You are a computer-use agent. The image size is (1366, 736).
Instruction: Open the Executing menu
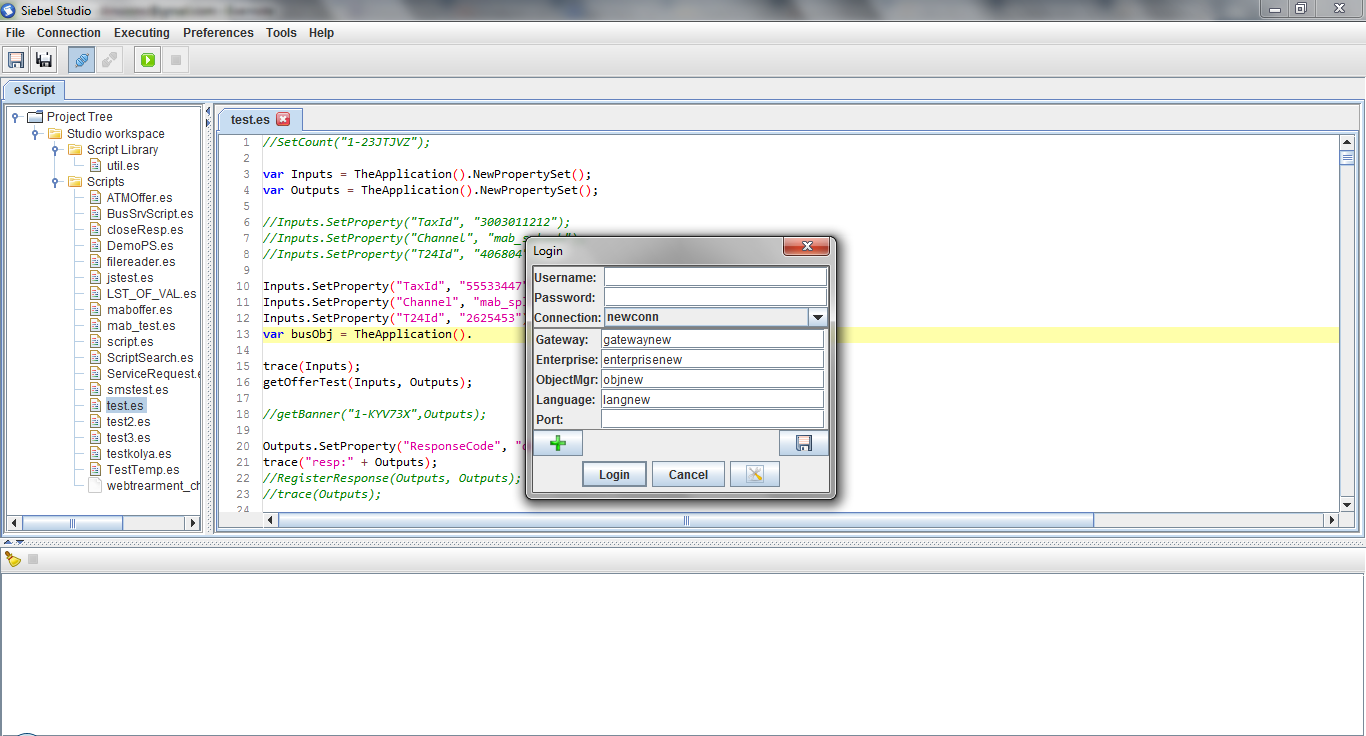coord(142,33)
